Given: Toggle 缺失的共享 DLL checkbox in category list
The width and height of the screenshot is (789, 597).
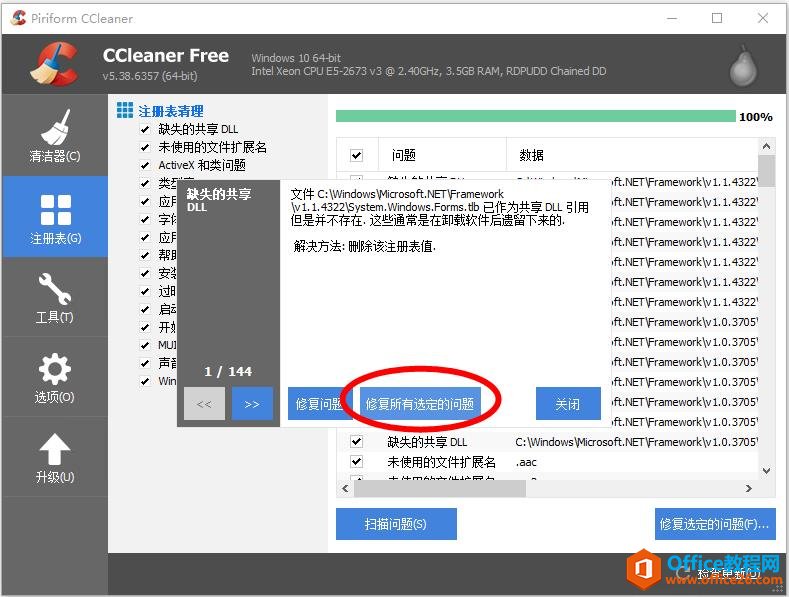Looking at the screenshot, I should tap(145, 129).
